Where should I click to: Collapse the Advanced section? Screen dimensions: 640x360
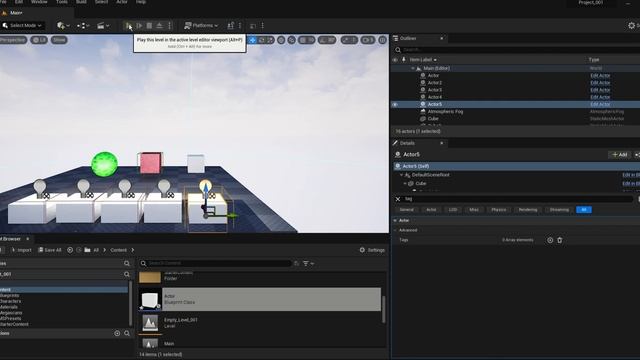(x=395, y=230)
